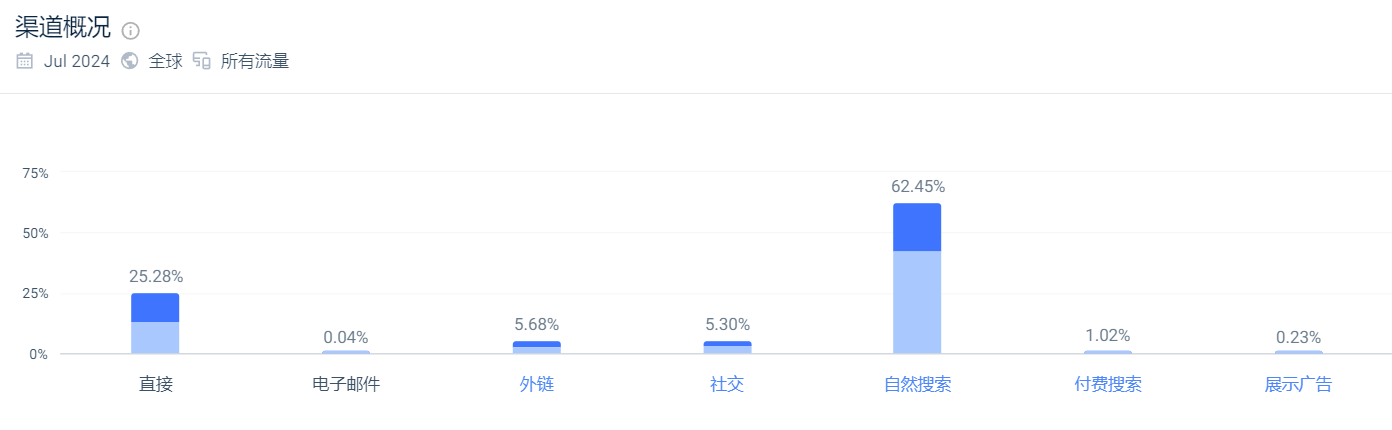Click the 62.45% value label
Image resolution: width=1392 pixels, height=430 pixels.
(x=918, y=186)
